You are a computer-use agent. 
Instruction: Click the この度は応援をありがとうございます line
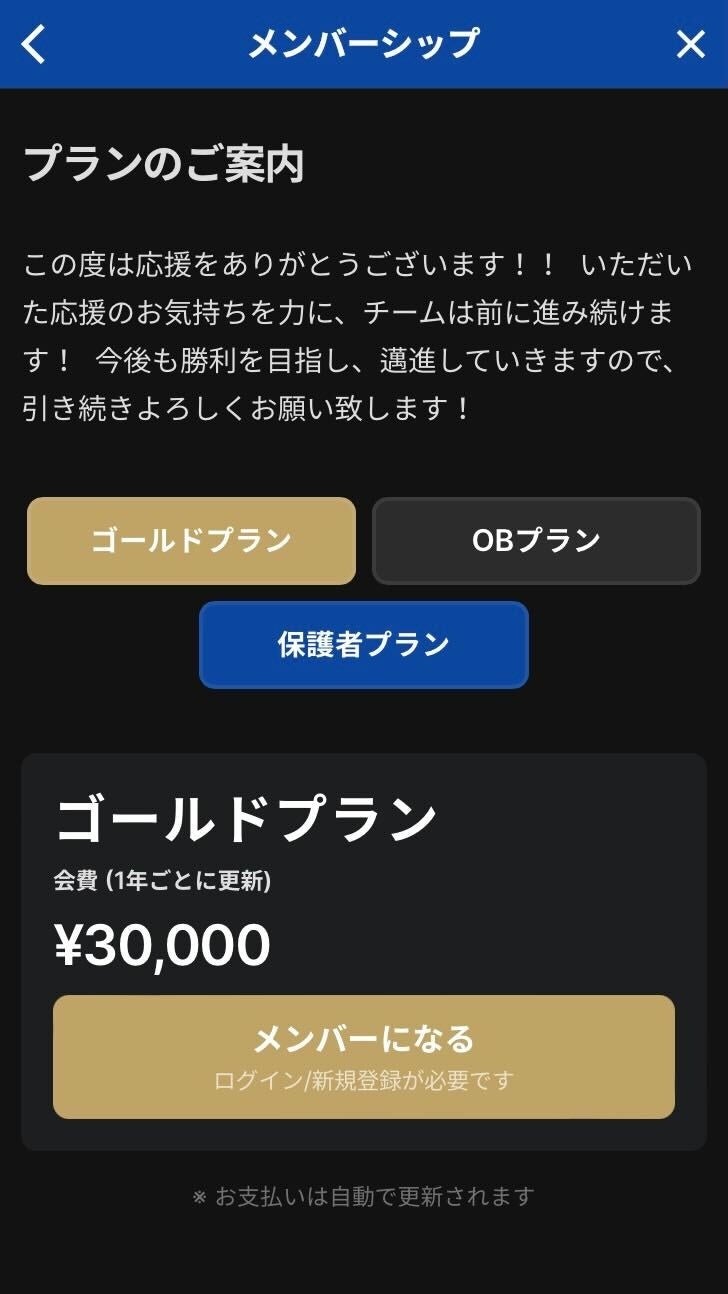click(290, 266)
